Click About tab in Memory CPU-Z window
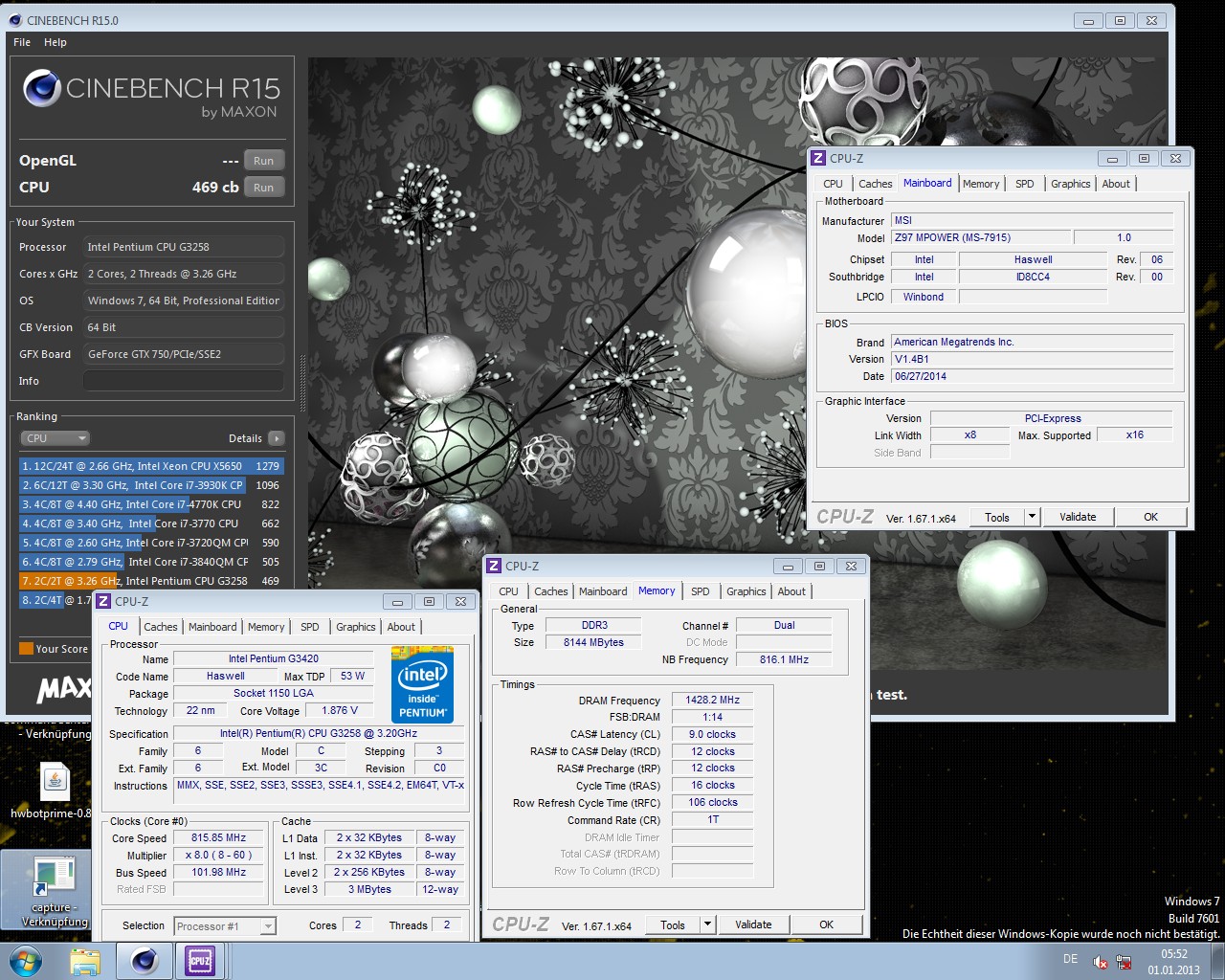This screenshot has height=980, width=1225. pos(791,591)
